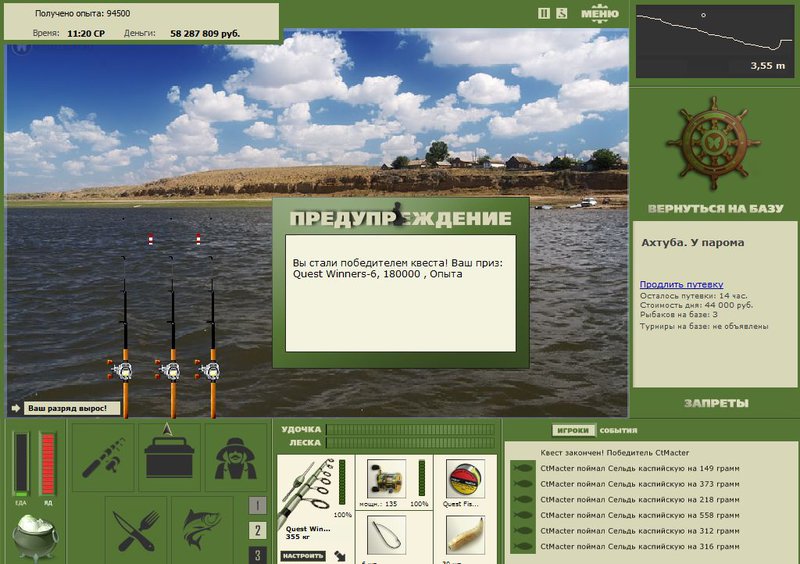The width and height of the screenshot is (800, 564).
Task: Open the ЗАПРЕТЫ section
Action: point(716,403)
